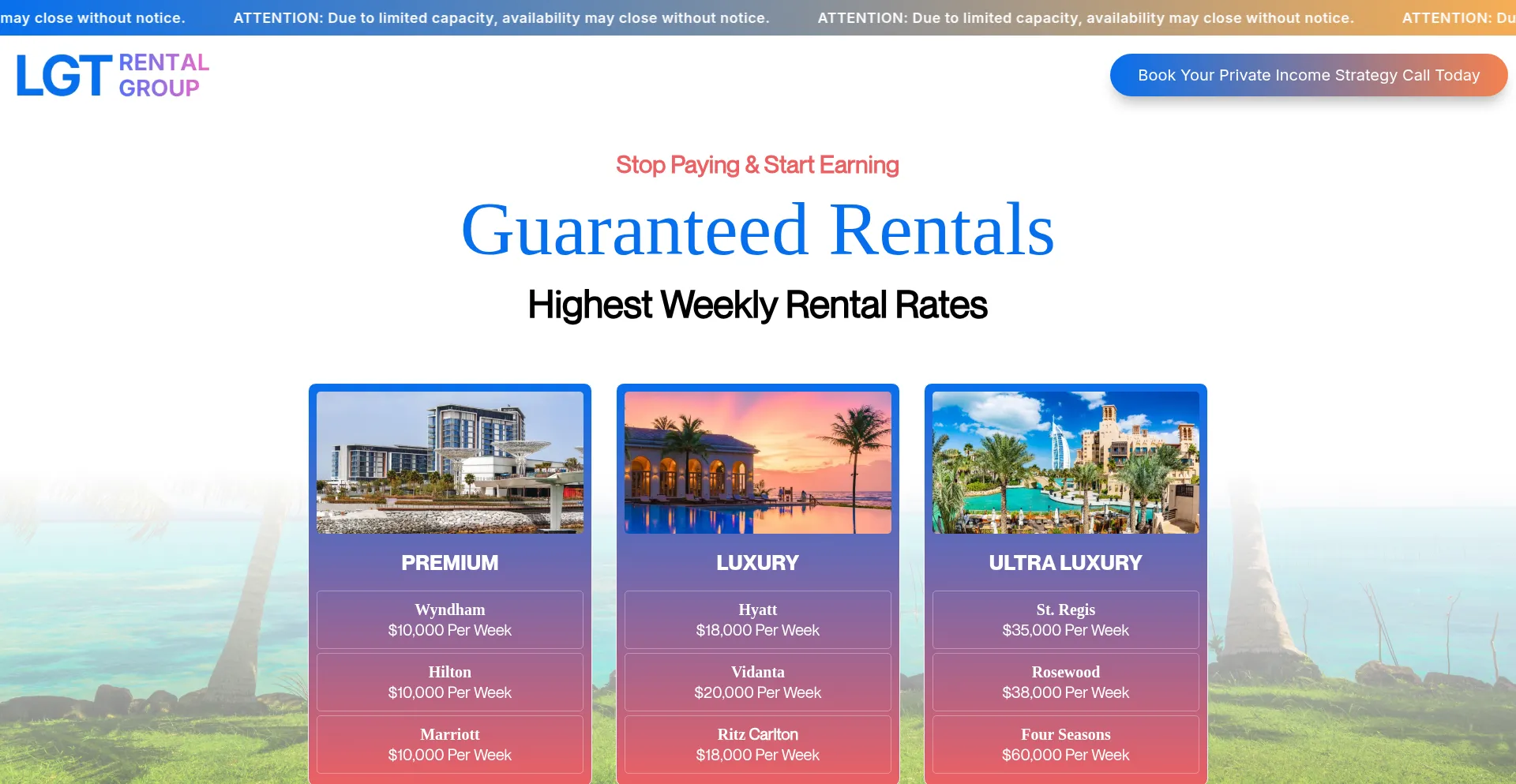Select the Wyndham $10,000 Per Week row

click(x=450, y=620)
